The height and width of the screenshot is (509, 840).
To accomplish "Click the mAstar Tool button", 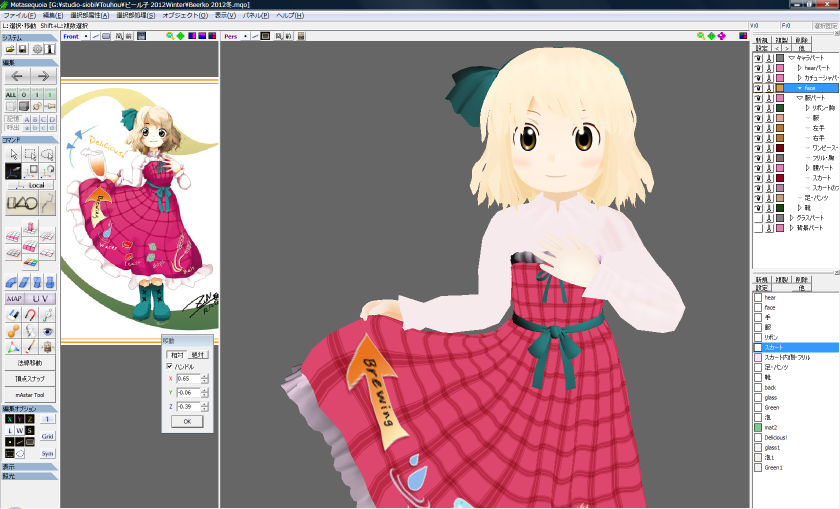I will tap(30, 394).
